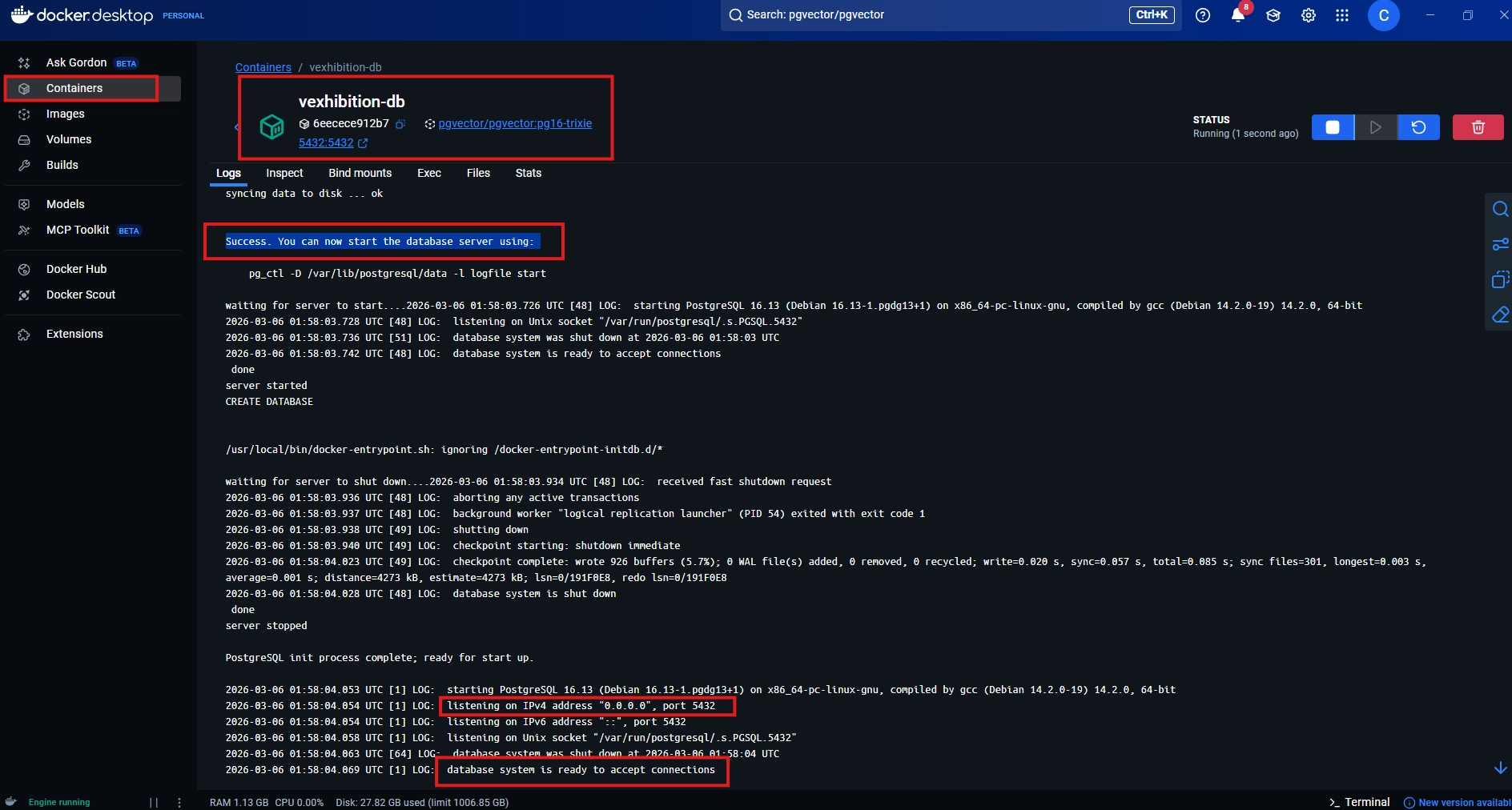
Task: Click the whale engine icon in status bar
Action: click(x=11, y=802)
